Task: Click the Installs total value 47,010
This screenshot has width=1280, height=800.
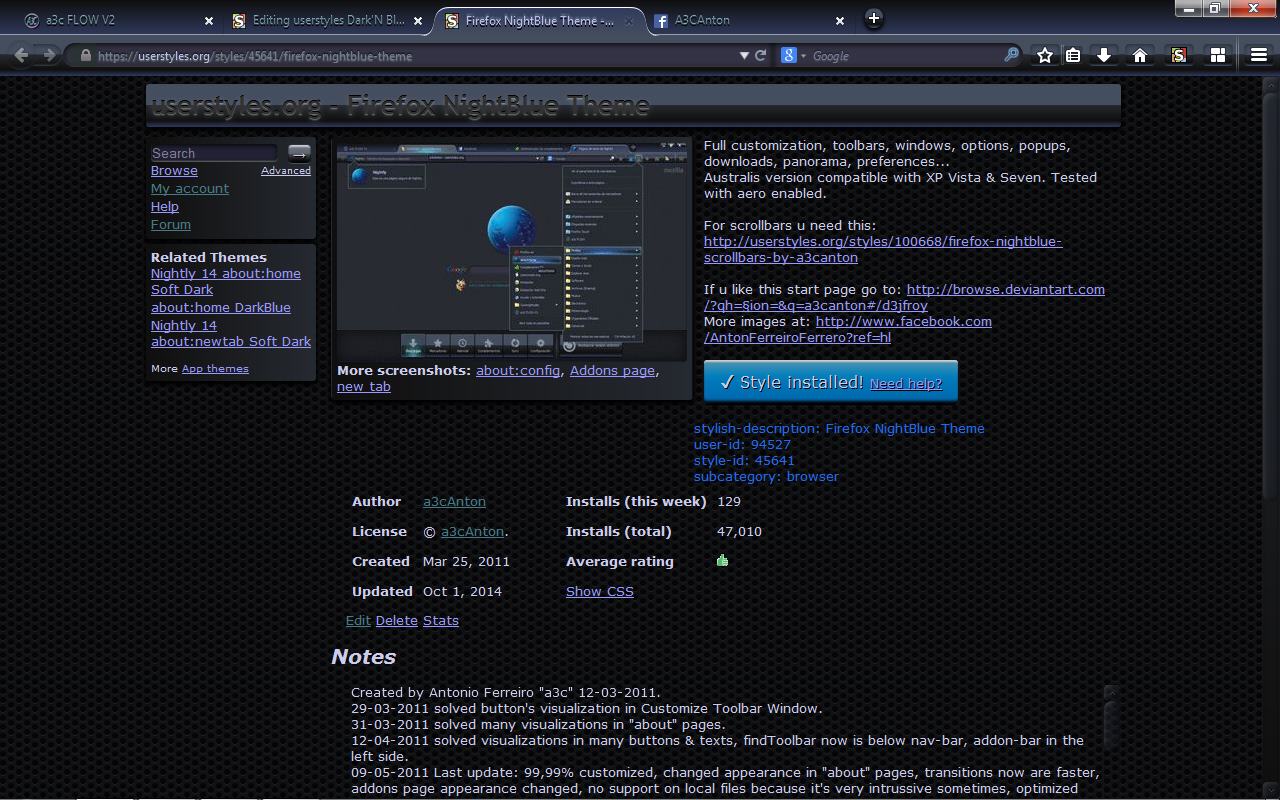Action: [739, 532]
